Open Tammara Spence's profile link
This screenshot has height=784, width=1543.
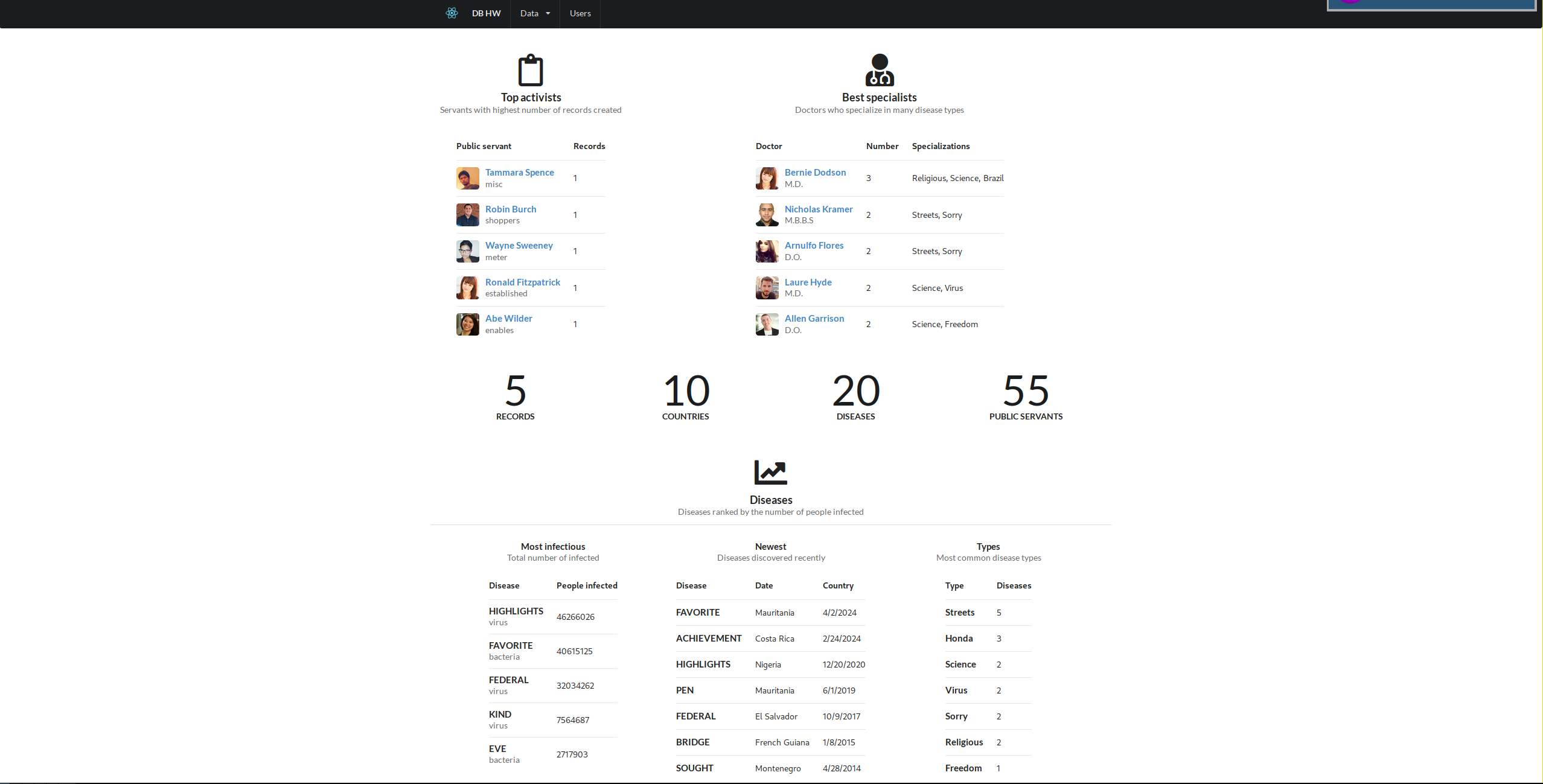519,173
